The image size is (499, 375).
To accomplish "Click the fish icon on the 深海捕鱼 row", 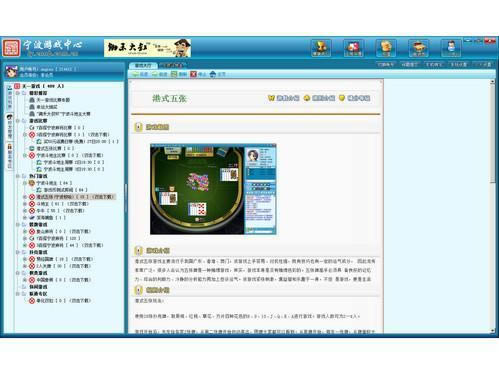I will (32, 218).
